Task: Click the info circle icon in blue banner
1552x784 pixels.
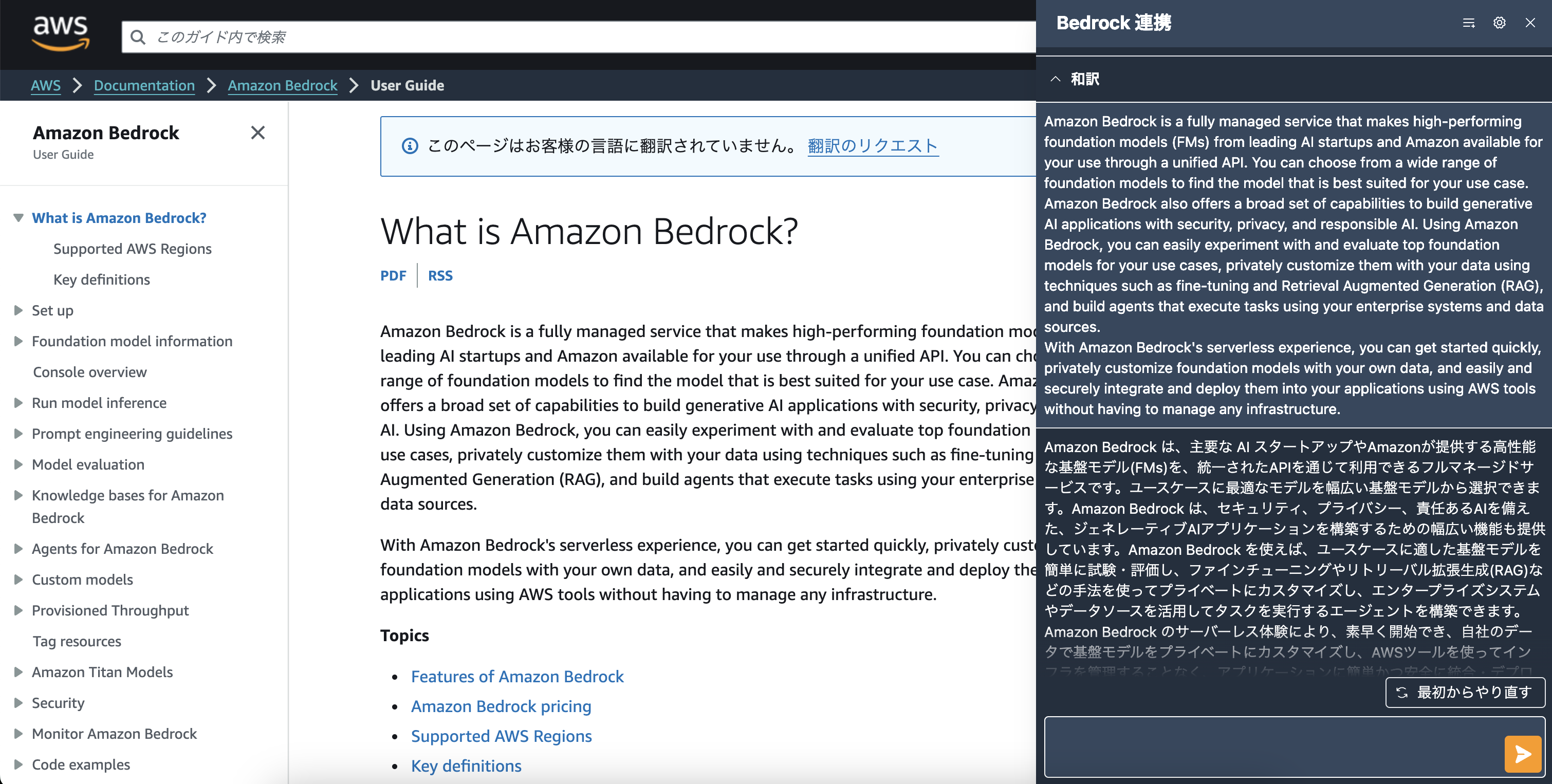Action: click(407, 145)
